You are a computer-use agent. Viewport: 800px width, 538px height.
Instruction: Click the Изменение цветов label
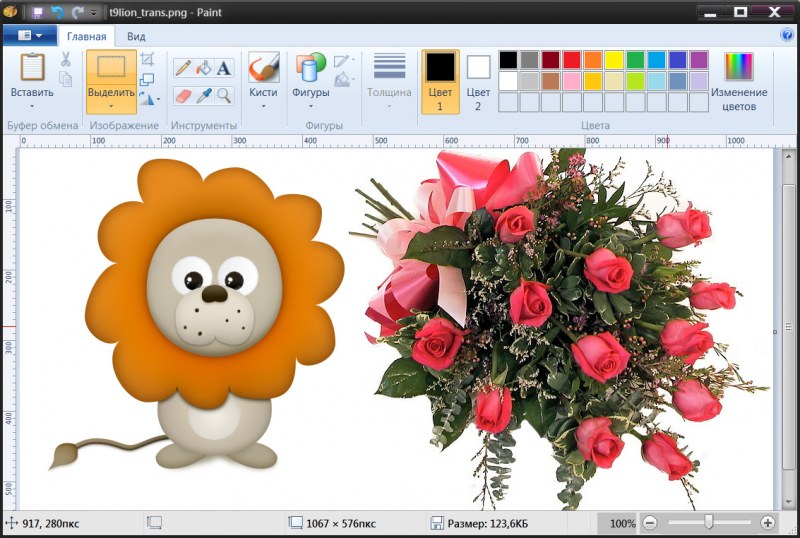point(739,99)
